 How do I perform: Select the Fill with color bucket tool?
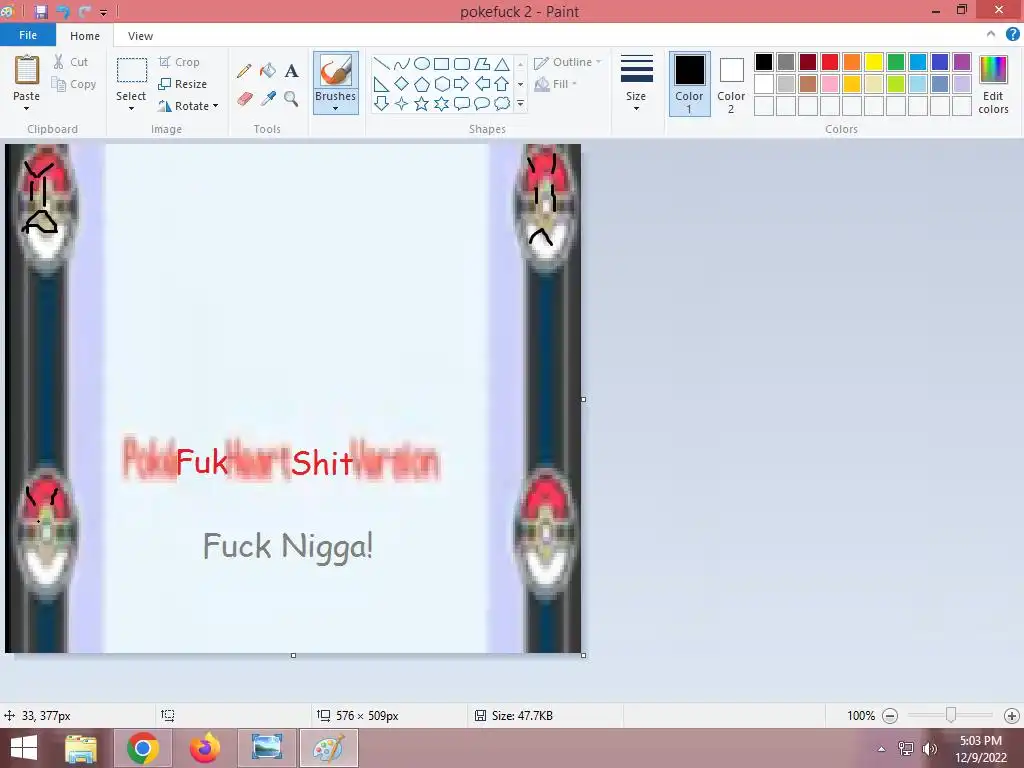coord(268,71)
